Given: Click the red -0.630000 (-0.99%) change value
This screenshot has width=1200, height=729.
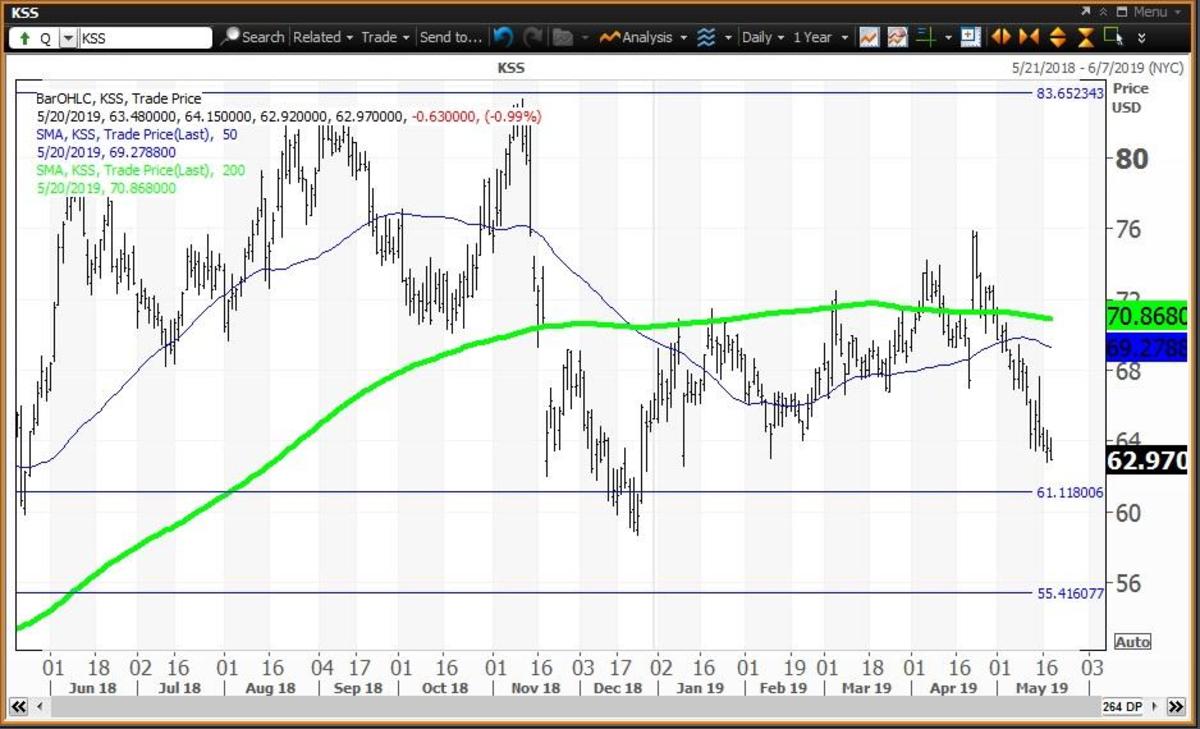Looking at the screenshot, I should (x=478, y=116).
